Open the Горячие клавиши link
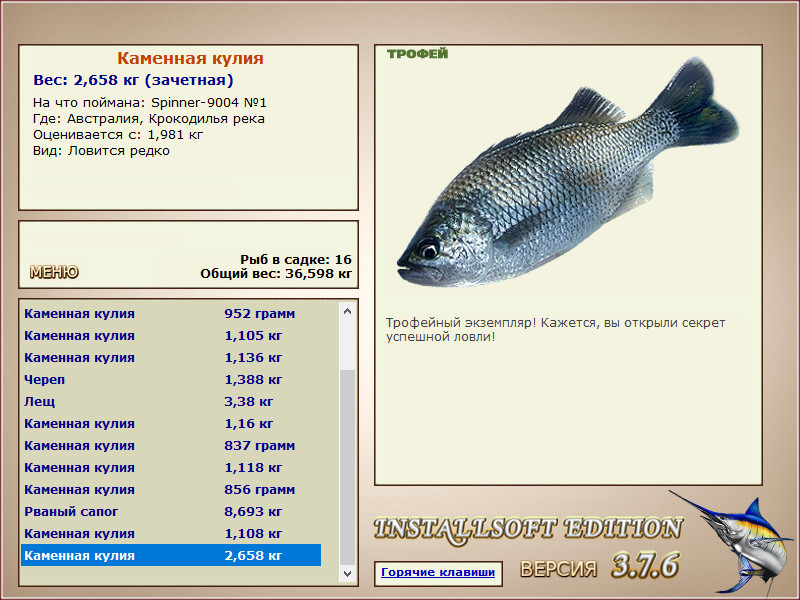Image resolution: width=800 pixels, height=600 pixels. pos(438,572)
